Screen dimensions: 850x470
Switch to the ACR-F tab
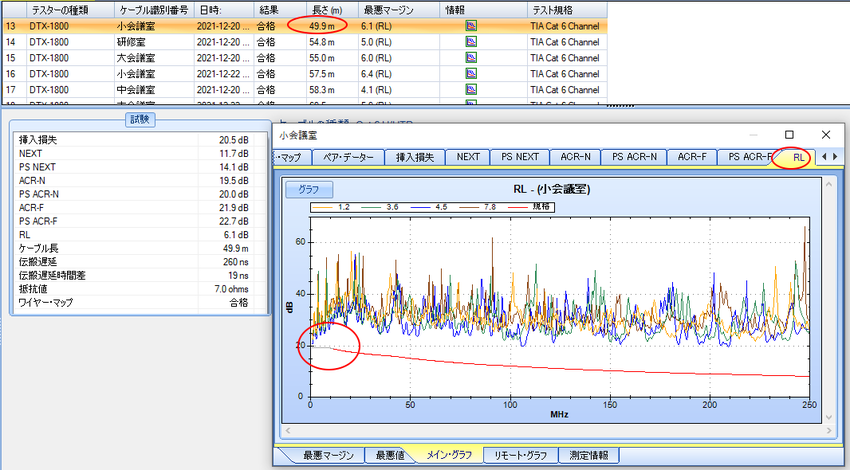coord(692,157)
